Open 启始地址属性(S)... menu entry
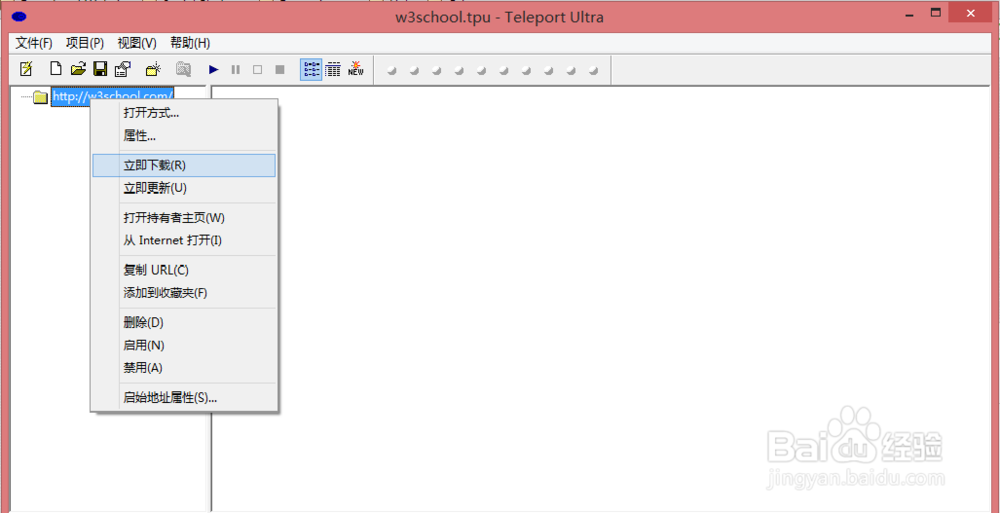This screenshot has width=1000, height=513. click(x=184, y=398)
